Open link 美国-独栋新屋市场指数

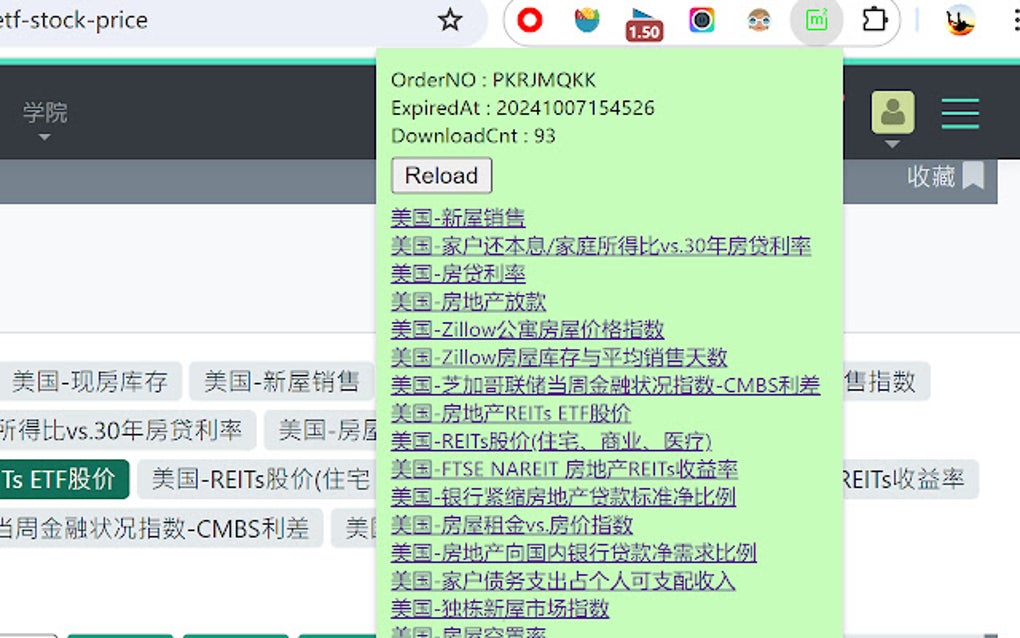click(500, 609)
